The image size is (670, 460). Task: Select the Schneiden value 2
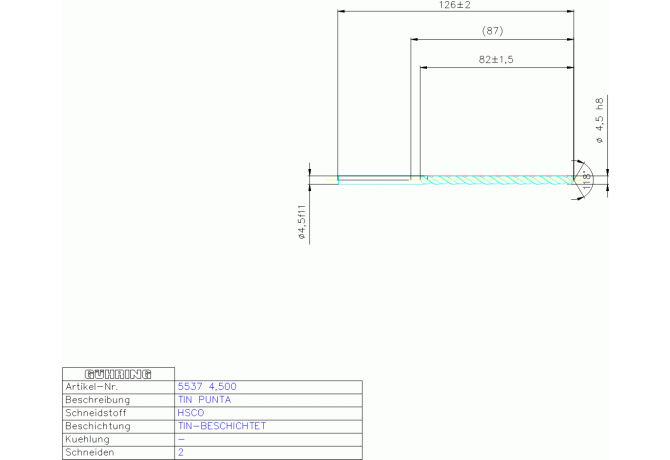(180, 452)
